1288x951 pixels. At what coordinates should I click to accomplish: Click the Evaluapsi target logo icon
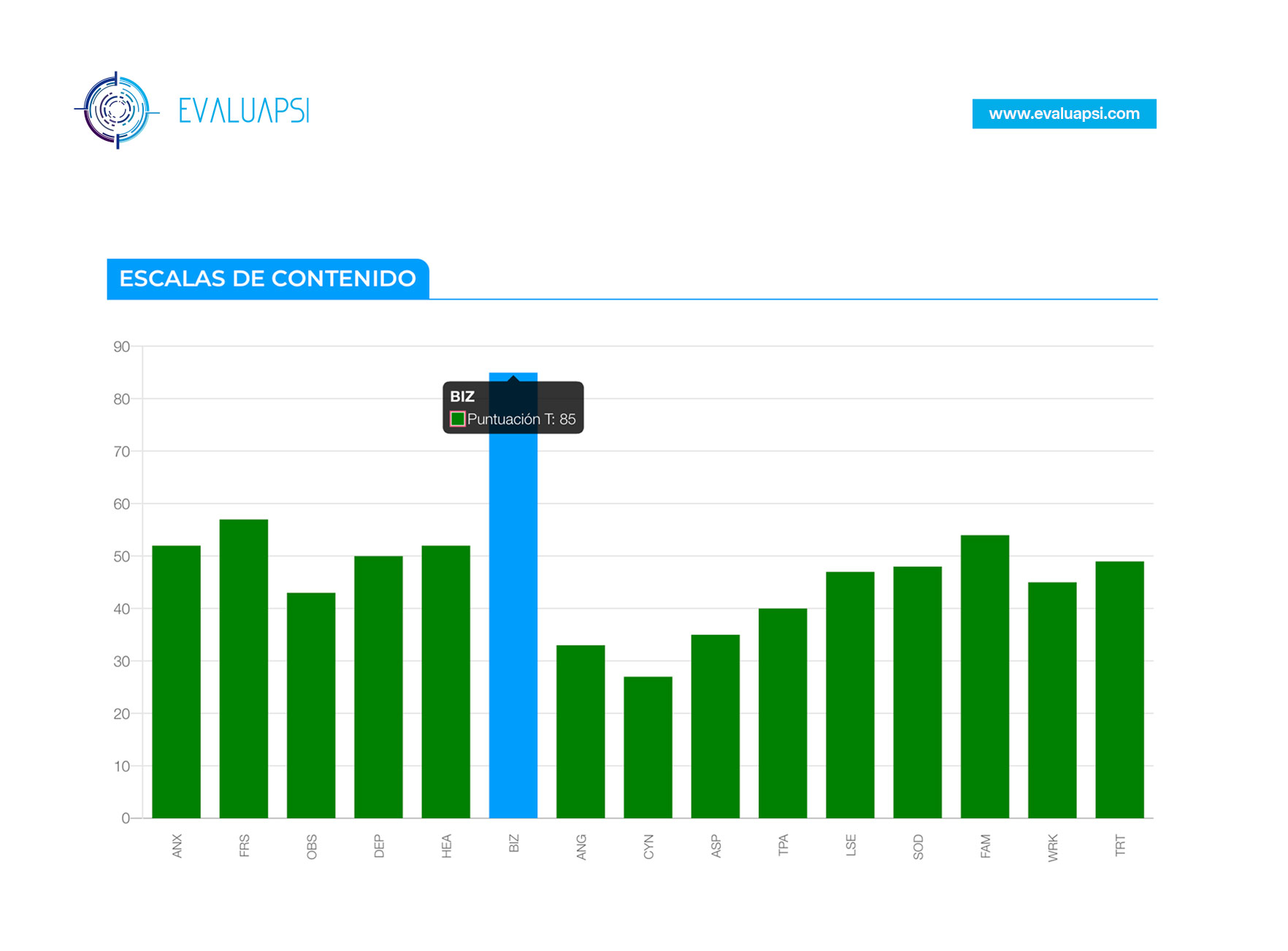coord(117,111)
